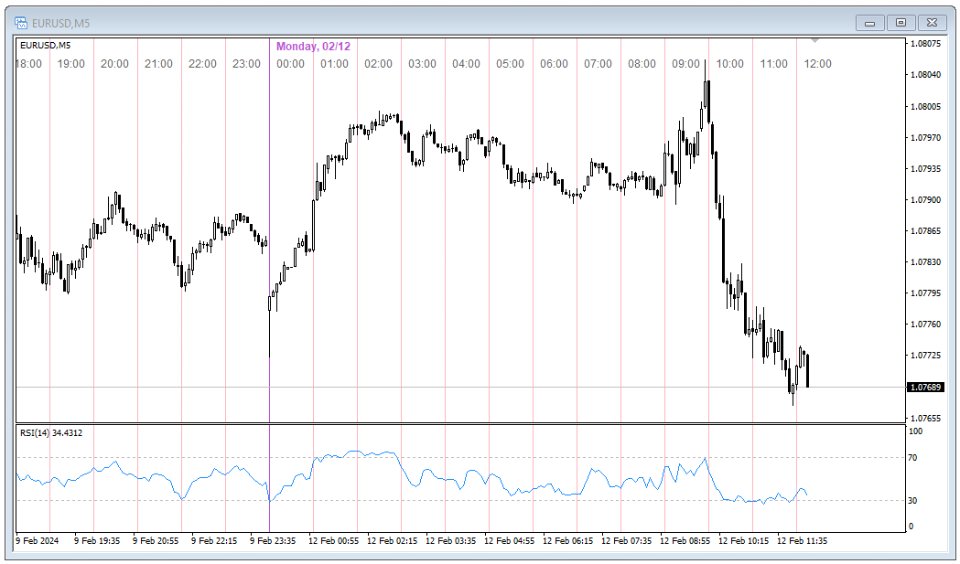960x564 pixels.
Task: Click the 12 Feb 02:15 time axis label
Action: 393,540
